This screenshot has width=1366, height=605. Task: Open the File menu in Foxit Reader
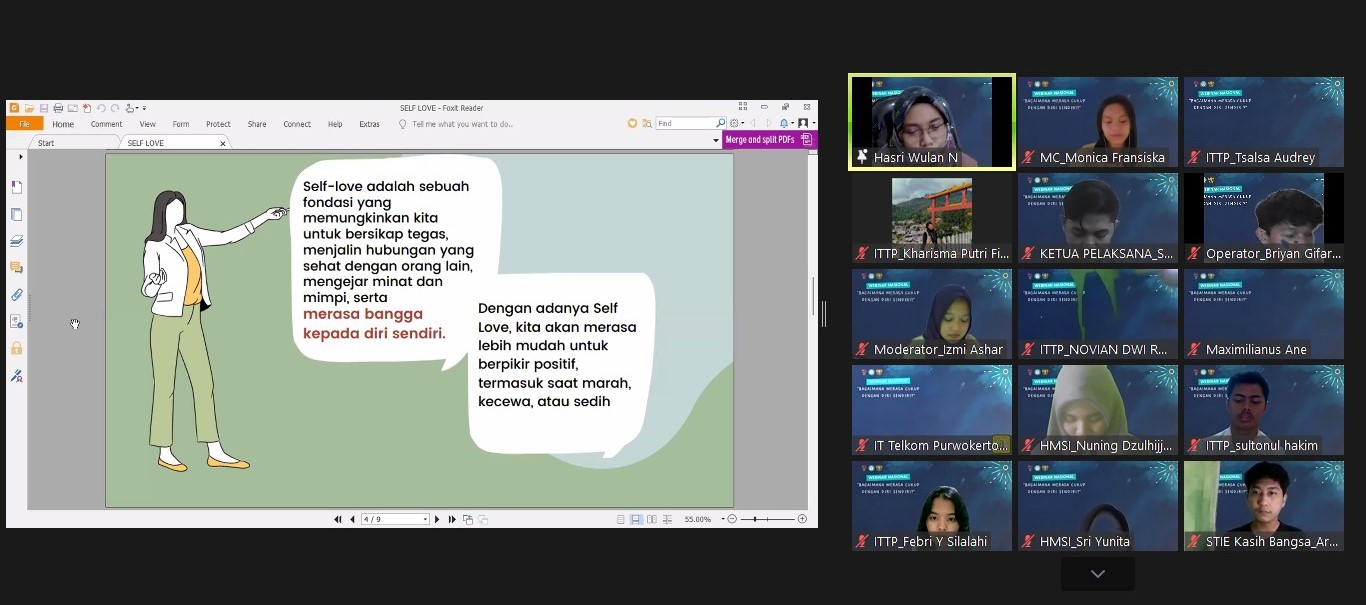tap(24, 124)
